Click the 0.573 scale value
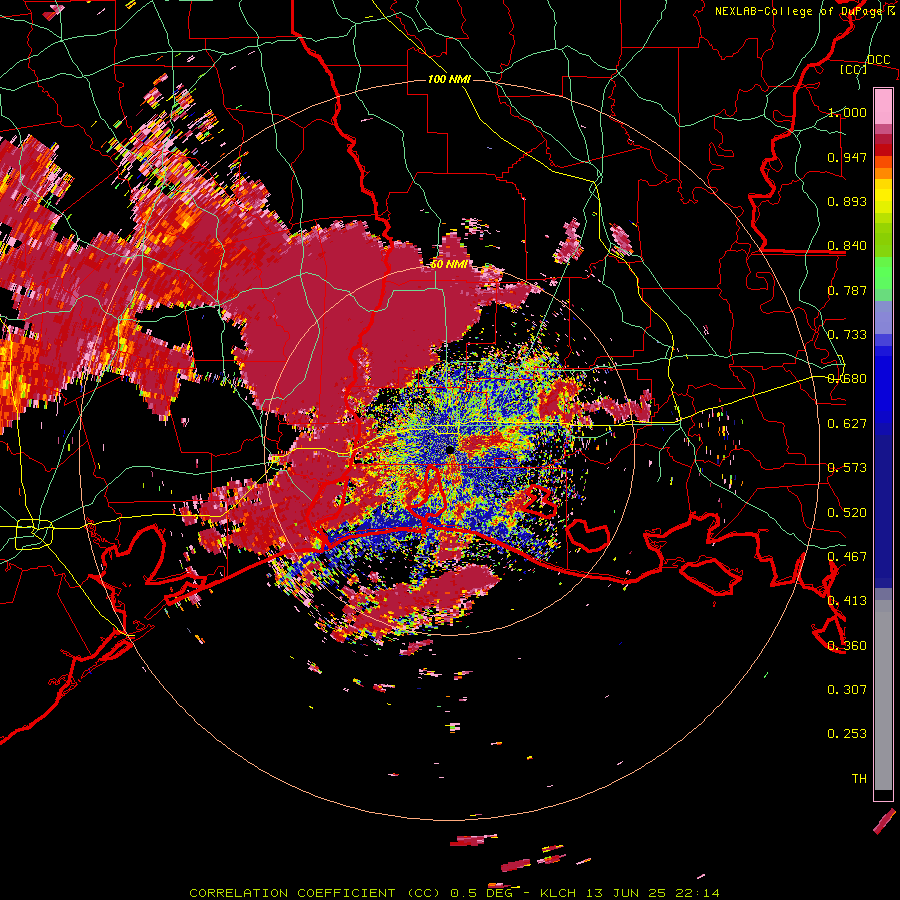Image resolution: width=900 pixels, height=900 pixels. point(847,468)
